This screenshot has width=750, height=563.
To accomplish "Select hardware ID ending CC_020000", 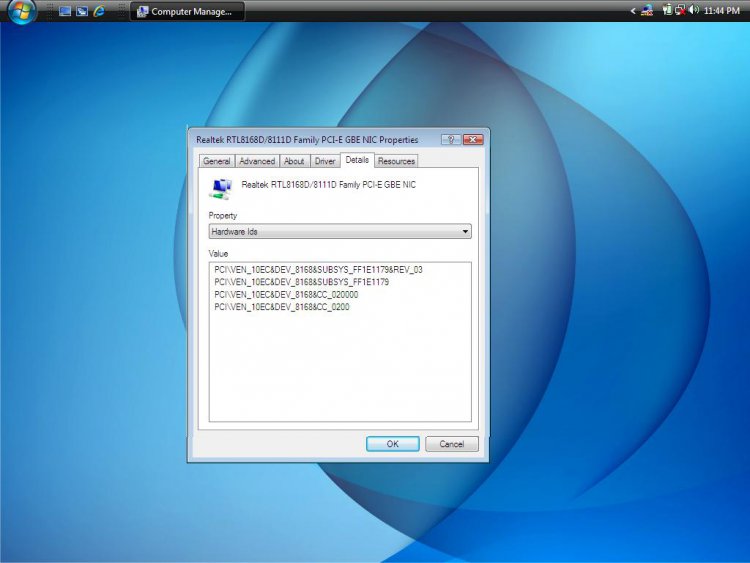I will (286, 295).
